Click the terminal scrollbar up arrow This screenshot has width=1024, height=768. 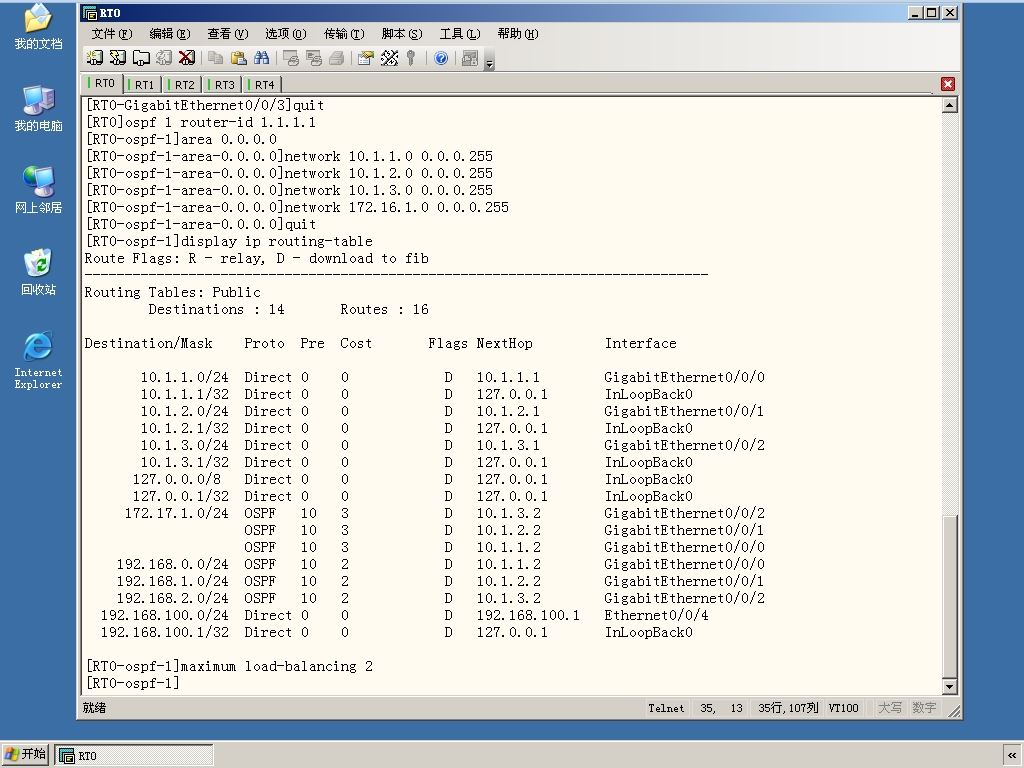(x=950, y=104)
